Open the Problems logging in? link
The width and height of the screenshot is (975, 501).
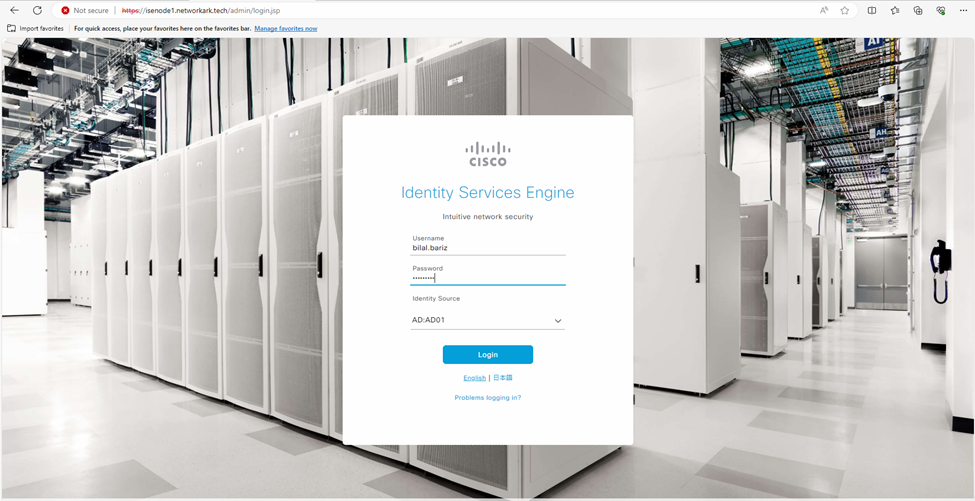[488, 398]
